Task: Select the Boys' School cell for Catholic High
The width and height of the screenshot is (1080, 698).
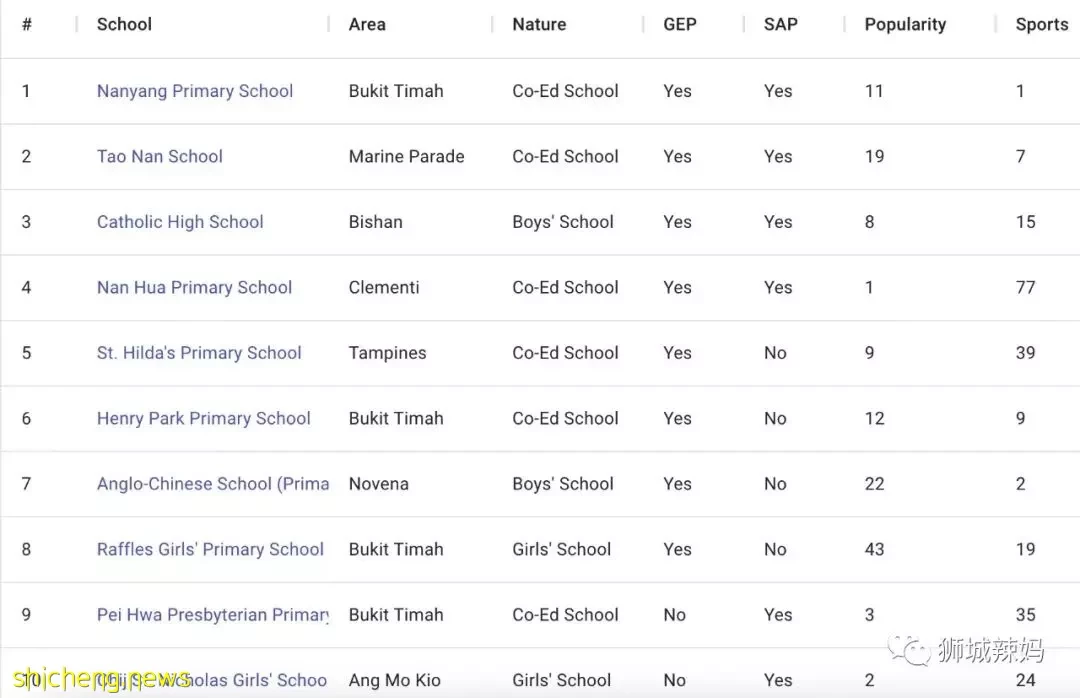Action: click(563, 222)
